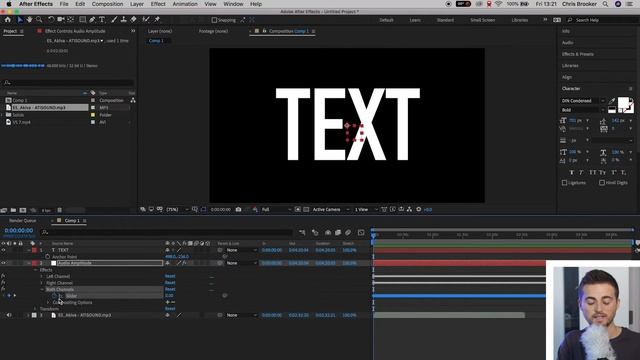
Task: Select the Pan Behind anchor point tool
Action: pos(71,20)
